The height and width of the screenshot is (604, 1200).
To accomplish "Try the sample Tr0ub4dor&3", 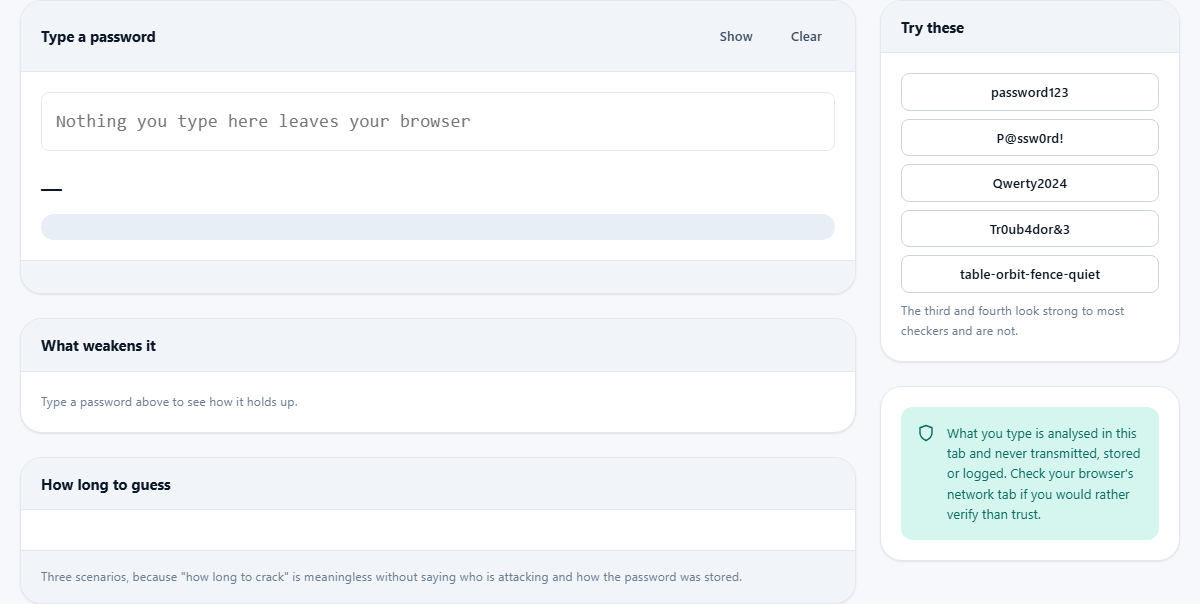I will (x=1030, y=229).
